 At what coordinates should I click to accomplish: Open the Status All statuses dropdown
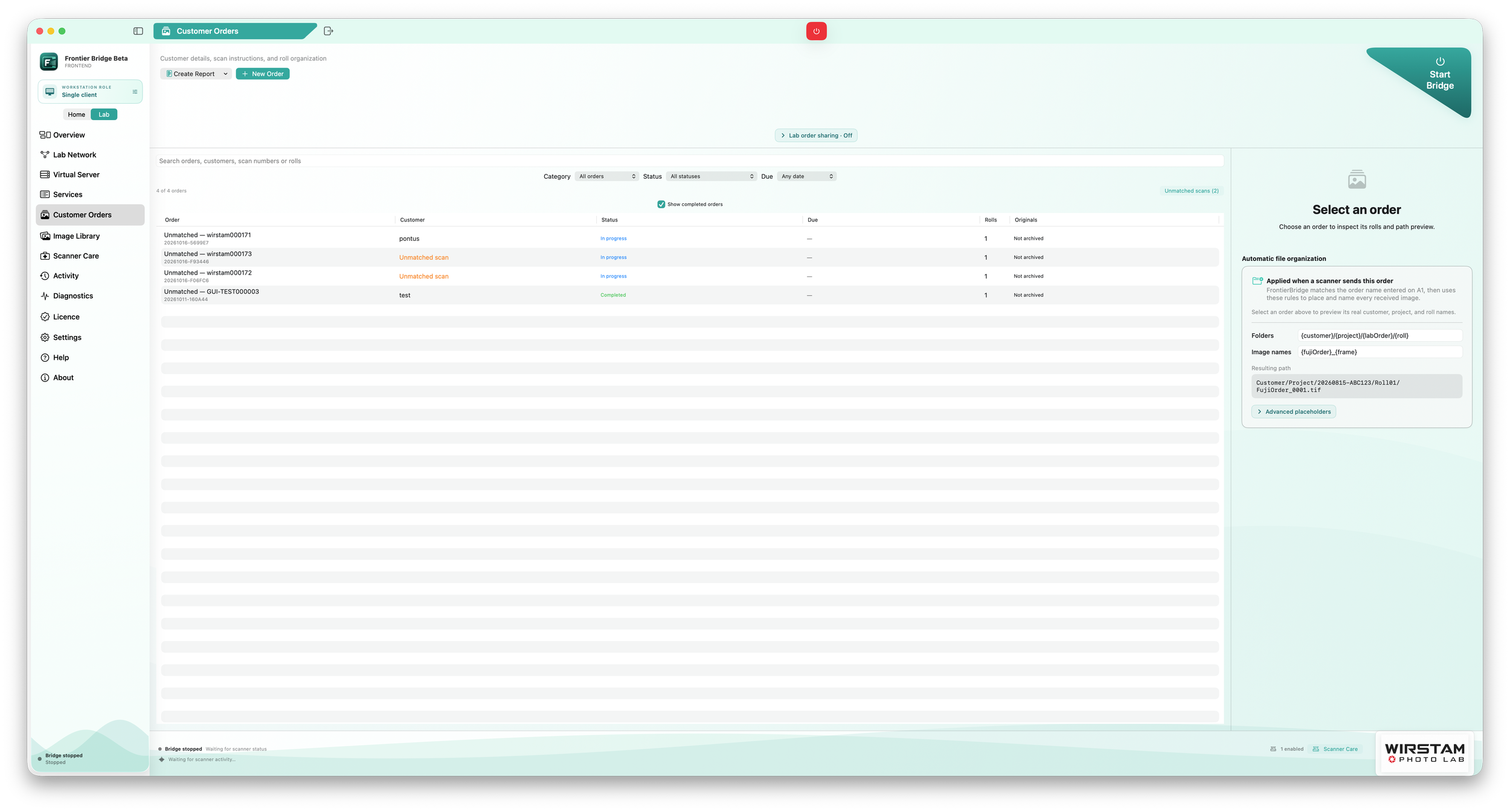click(x=711, y=176)
